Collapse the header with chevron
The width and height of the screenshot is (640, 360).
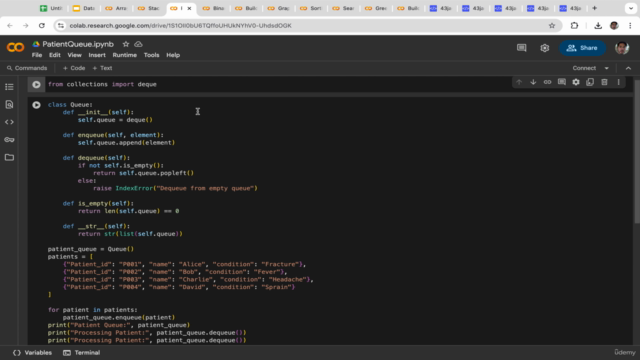coord(628,68)
